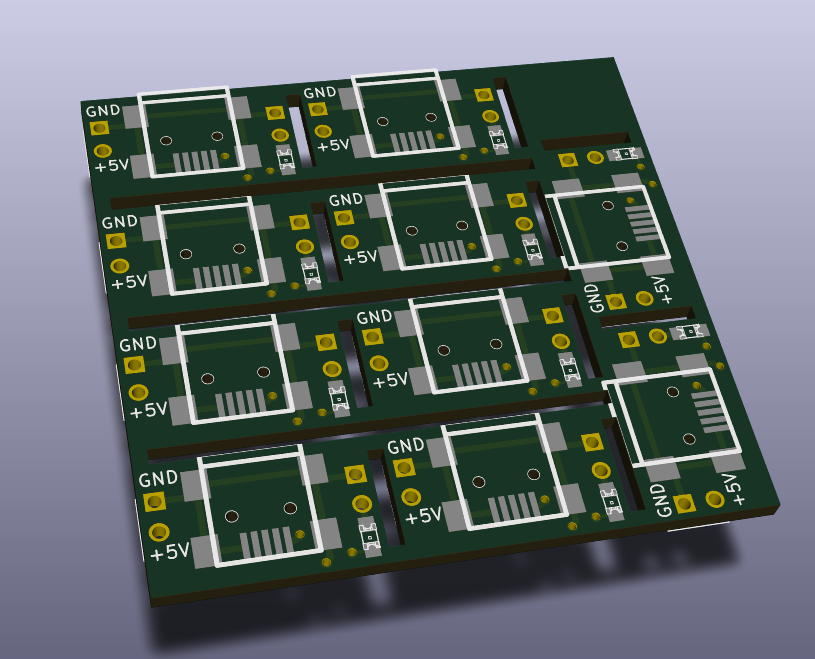
Task: Select +5V label on second-row left board
Action: click(130, 282)
